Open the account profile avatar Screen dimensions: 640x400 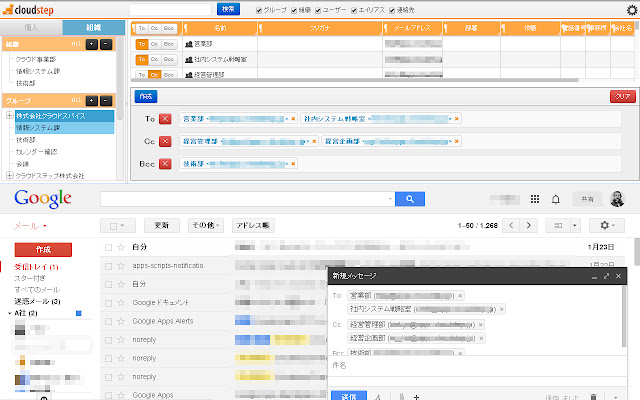(x=617, y=199)
